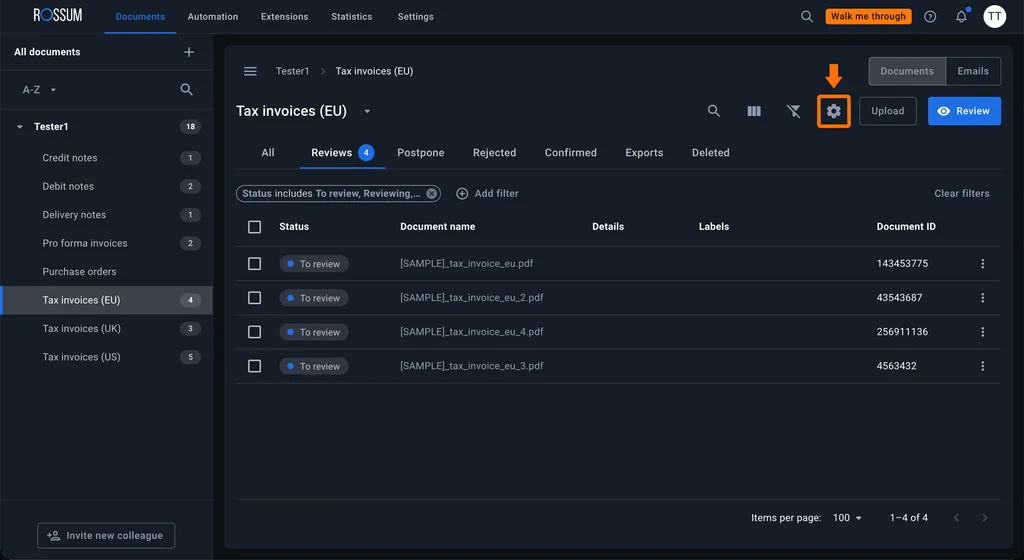Open the notifications bell

(961, 16)
